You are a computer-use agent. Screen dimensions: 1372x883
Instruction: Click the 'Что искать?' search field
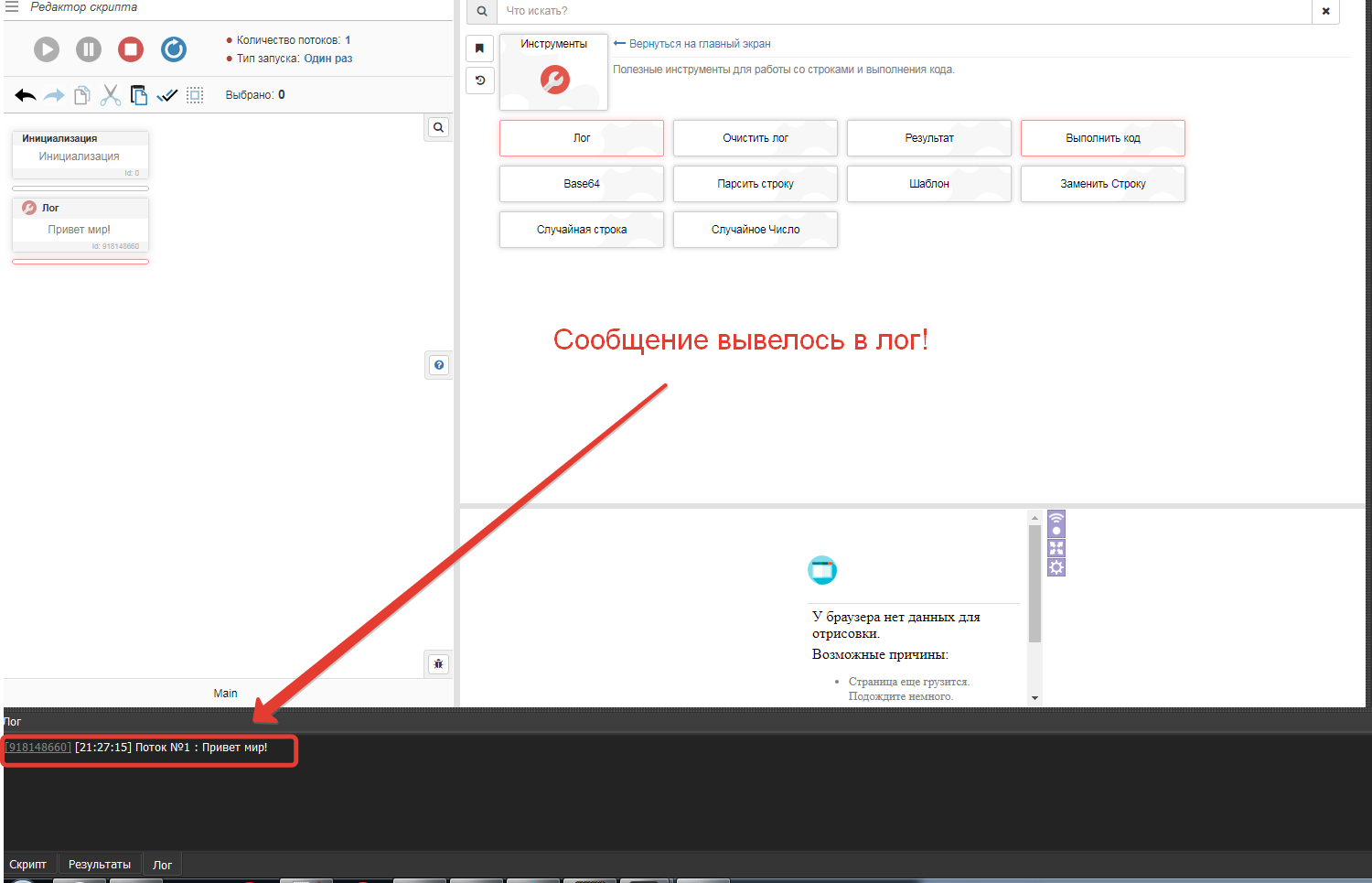click(x=906, y=11)
